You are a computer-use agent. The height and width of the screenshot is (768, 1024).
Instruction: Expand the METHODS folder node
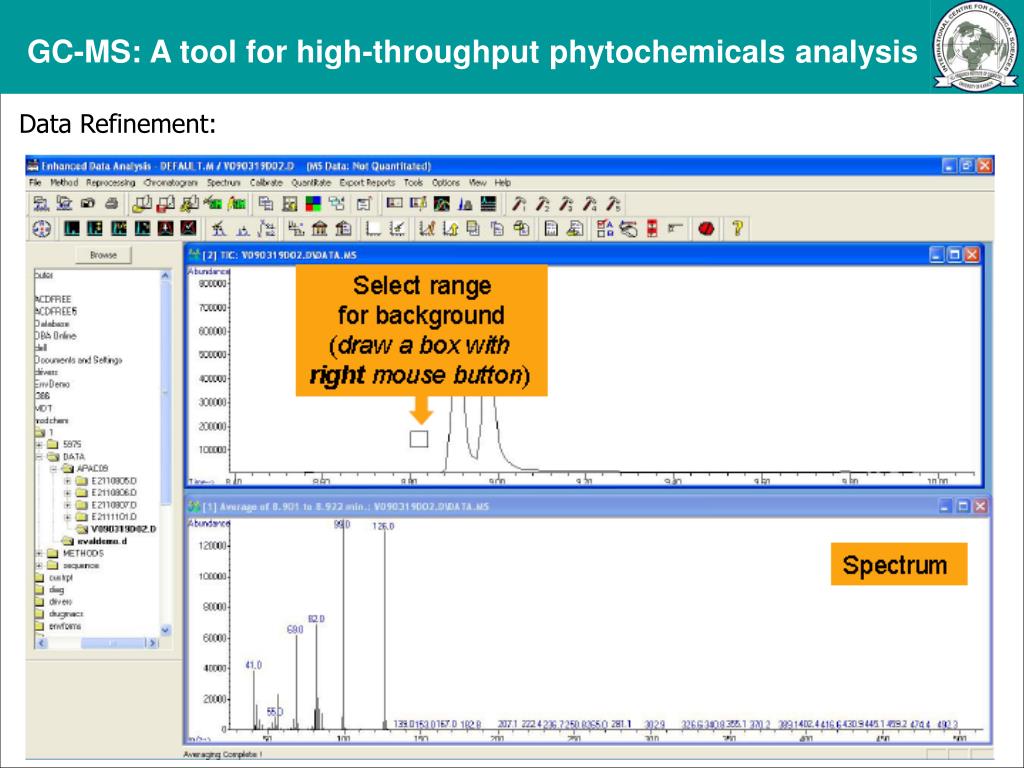(x=39, y=553)
